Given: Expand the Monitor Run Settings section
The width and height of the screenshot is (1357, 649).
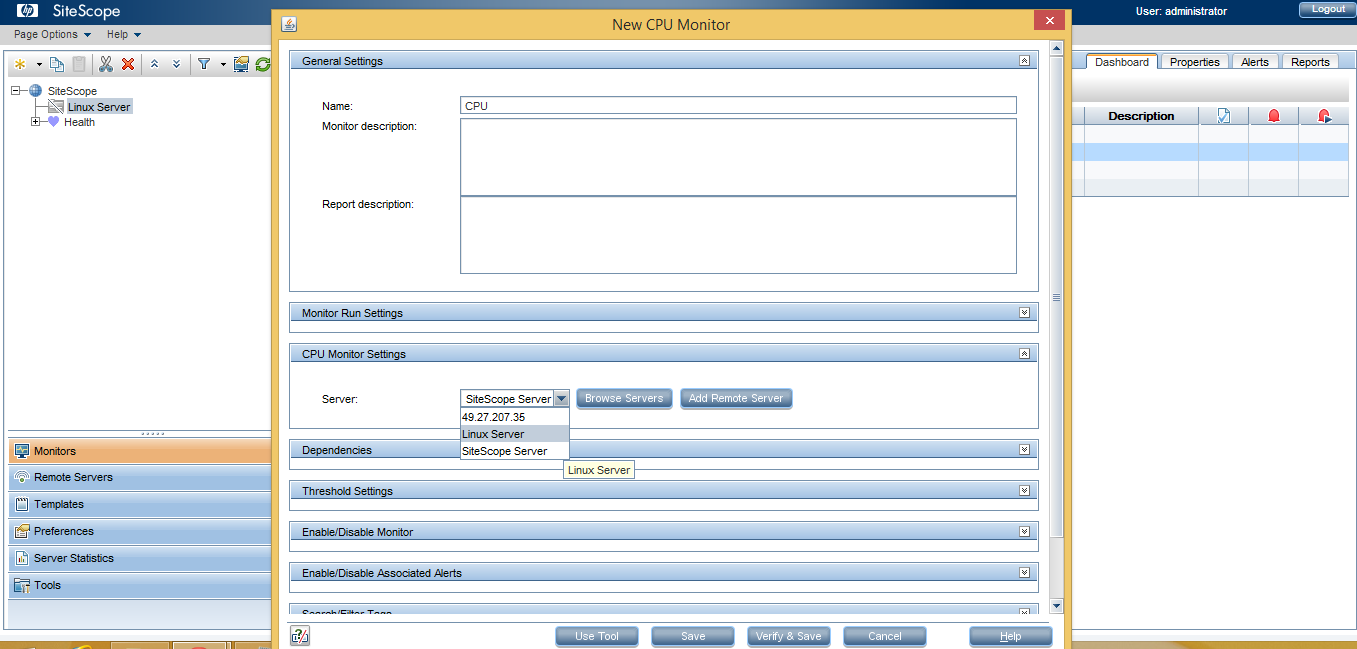Looking at the screenshot, I should [1024, 313].
